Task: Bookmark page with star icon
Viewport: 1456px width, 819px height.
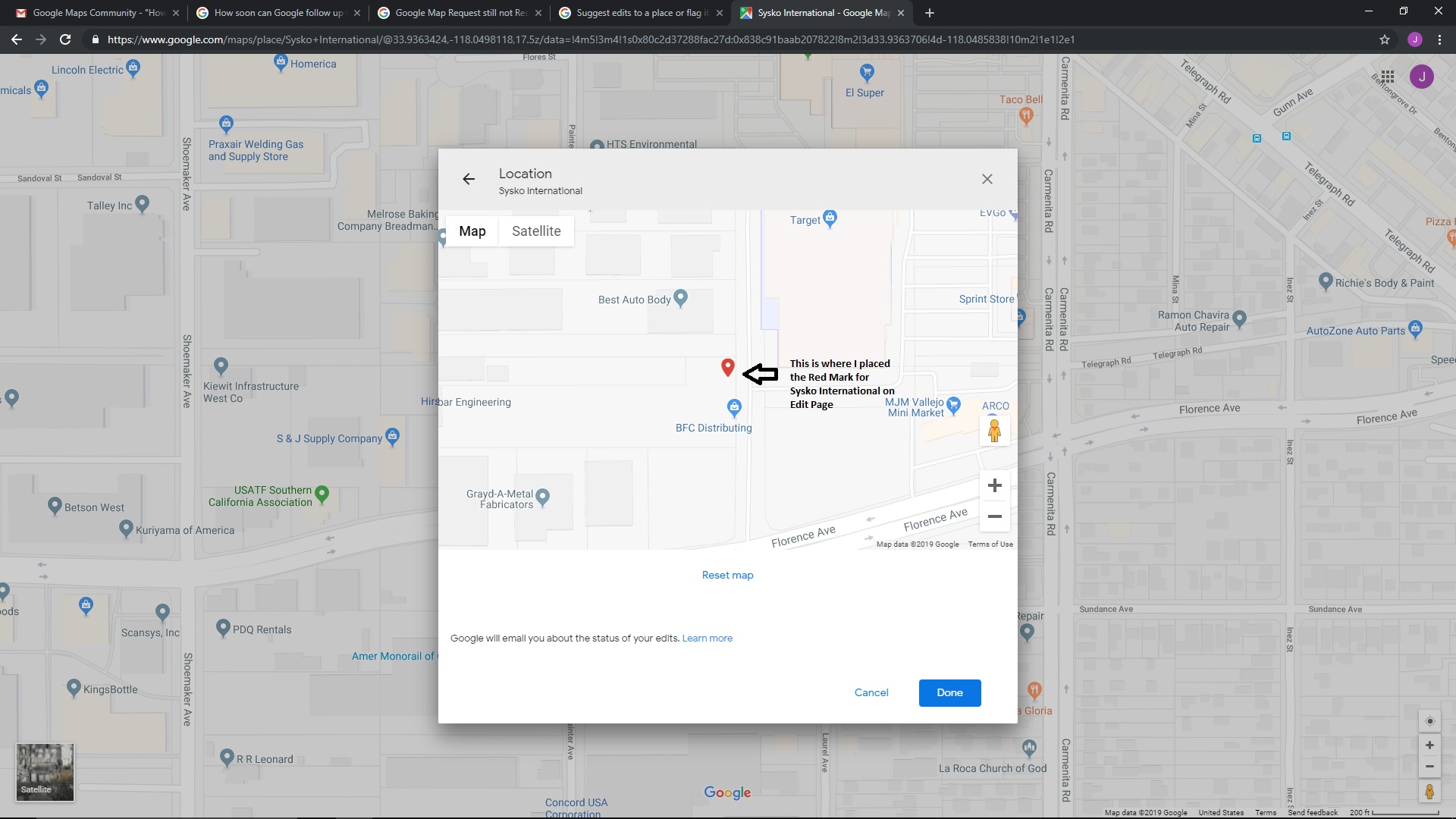Action: [x=1384, y=39]
